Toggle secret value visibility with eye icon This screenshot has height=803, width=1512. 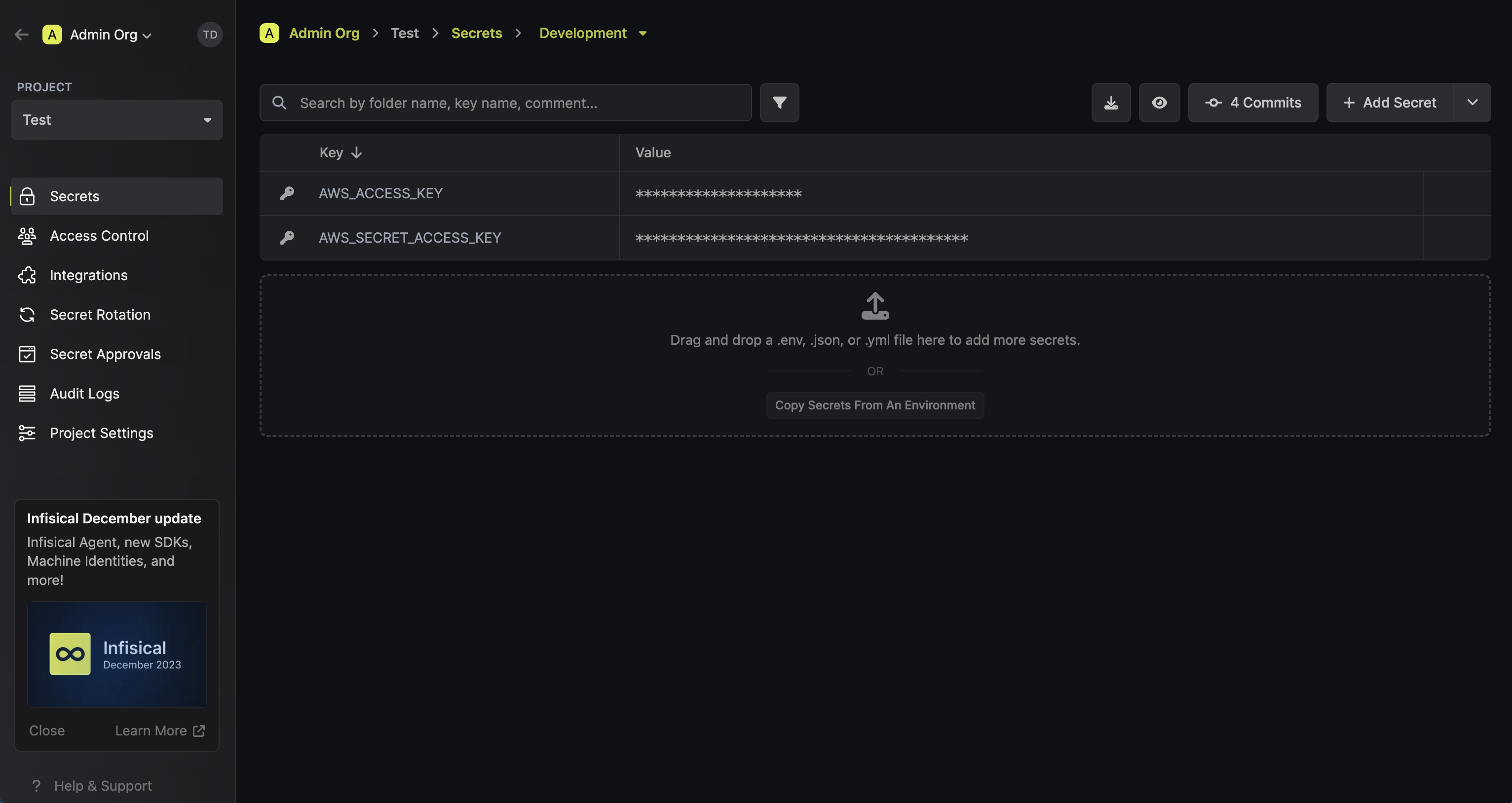[x=1159, y=103]
